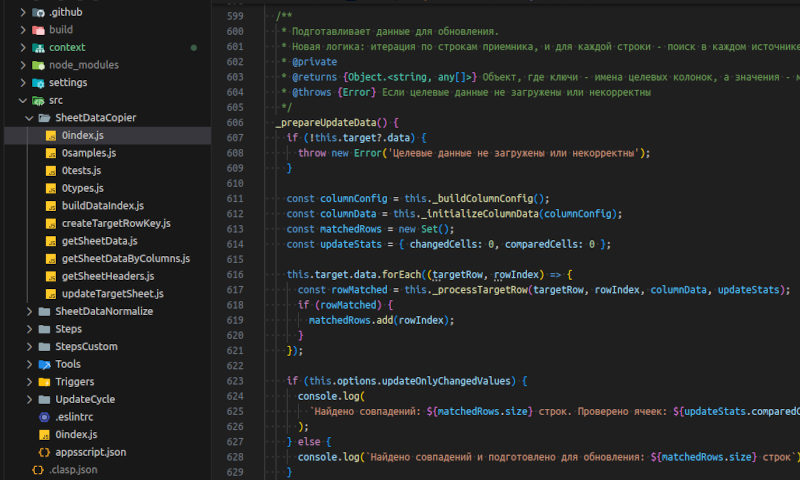Click the settings folder gear icon
This screenshot has width=800, height=480.
coord(38,83)
